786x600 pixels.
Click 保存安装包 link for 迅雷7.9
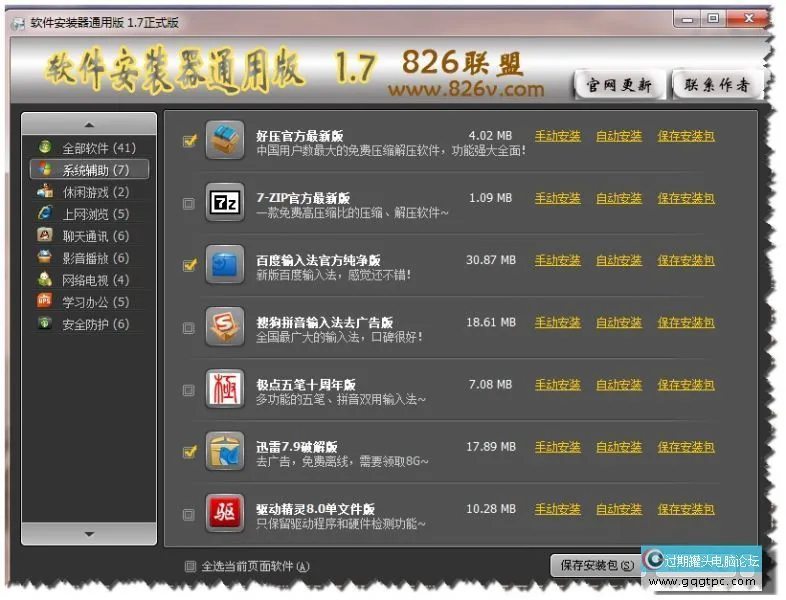pos(686,447)
